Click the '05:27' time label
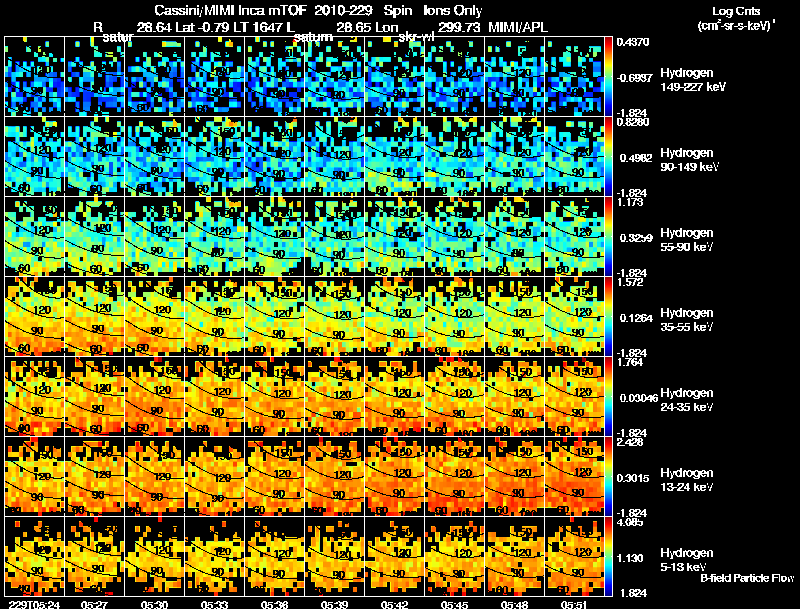800x609 pixels. tap(94, 604)
